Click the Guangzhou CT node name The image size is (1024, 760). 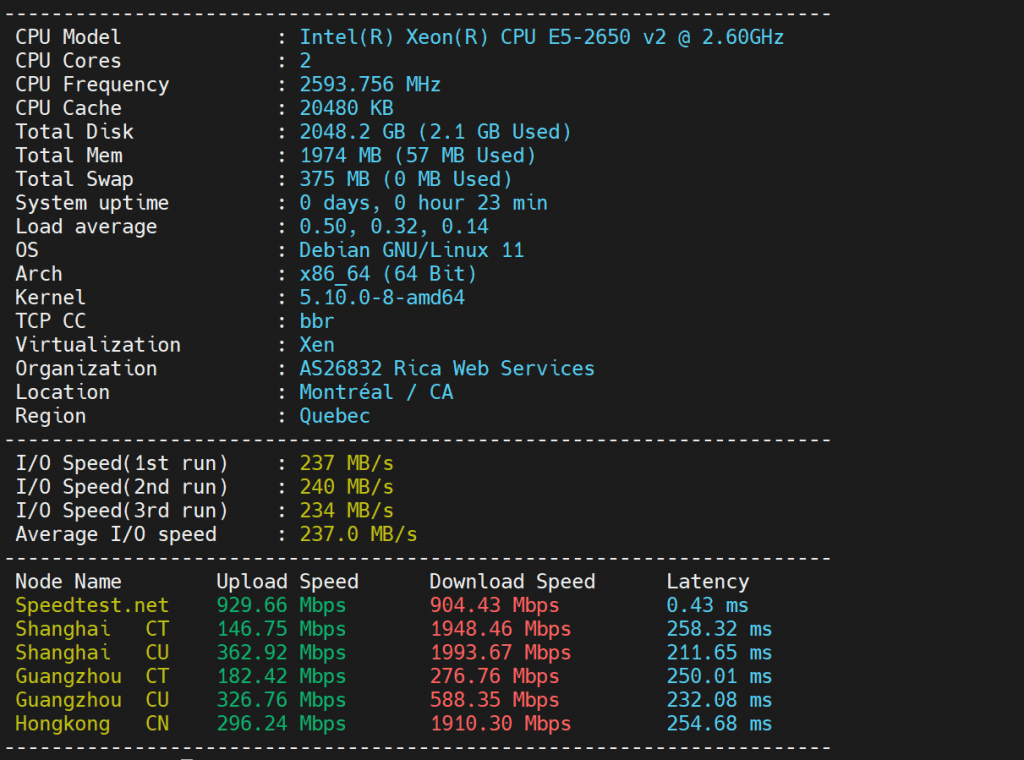pyautogui.click(x=92, y=676)
